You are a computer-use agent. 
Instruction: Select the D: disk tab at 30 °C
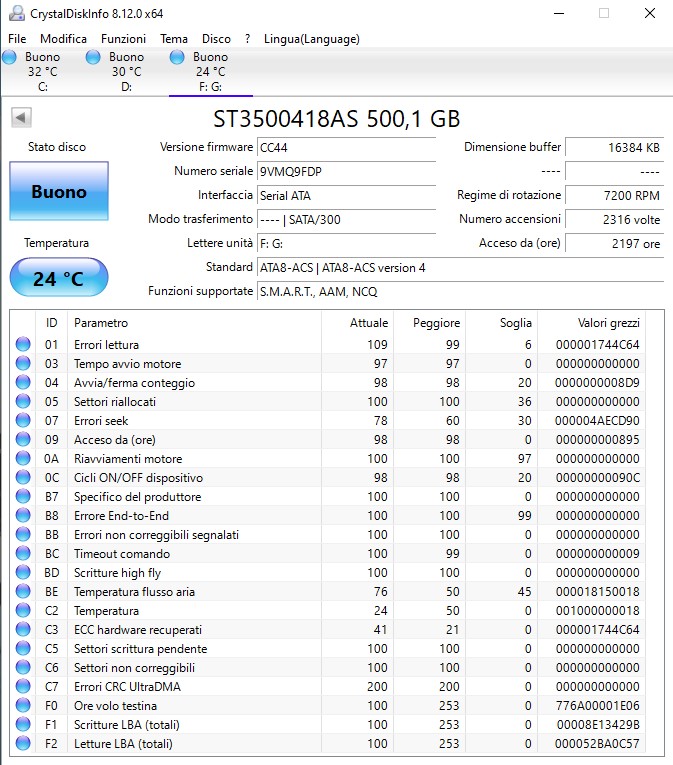pyautogui.click(x=126, y=72)
